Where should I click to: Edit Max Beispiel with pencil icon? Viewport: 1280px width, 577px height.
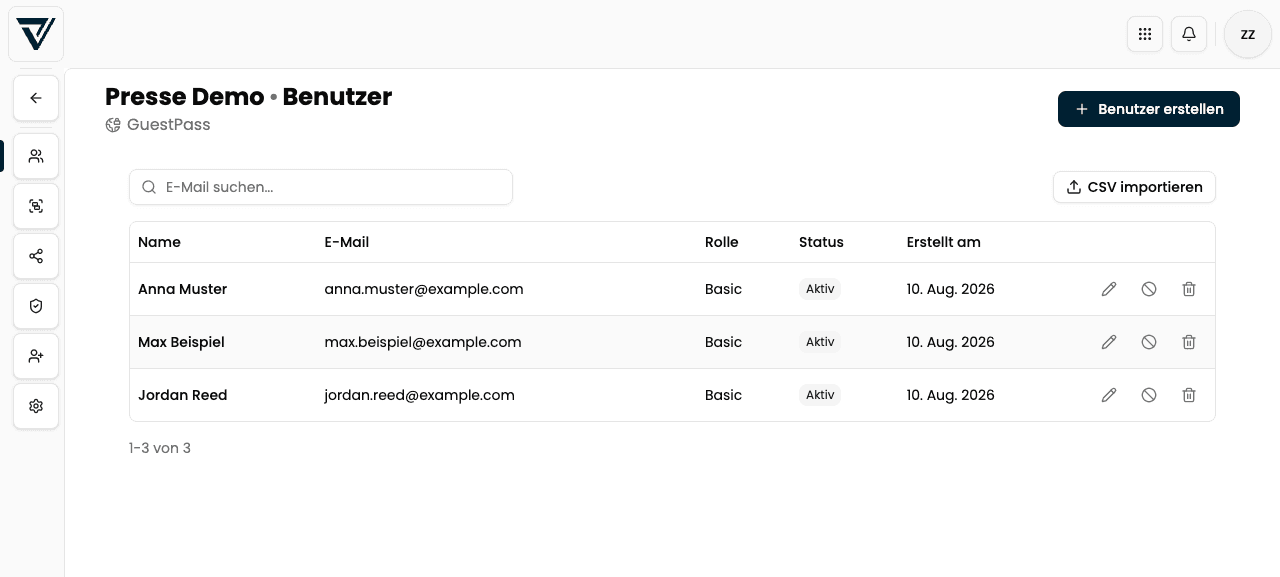pyautogui.click(x=1109, y=342)
